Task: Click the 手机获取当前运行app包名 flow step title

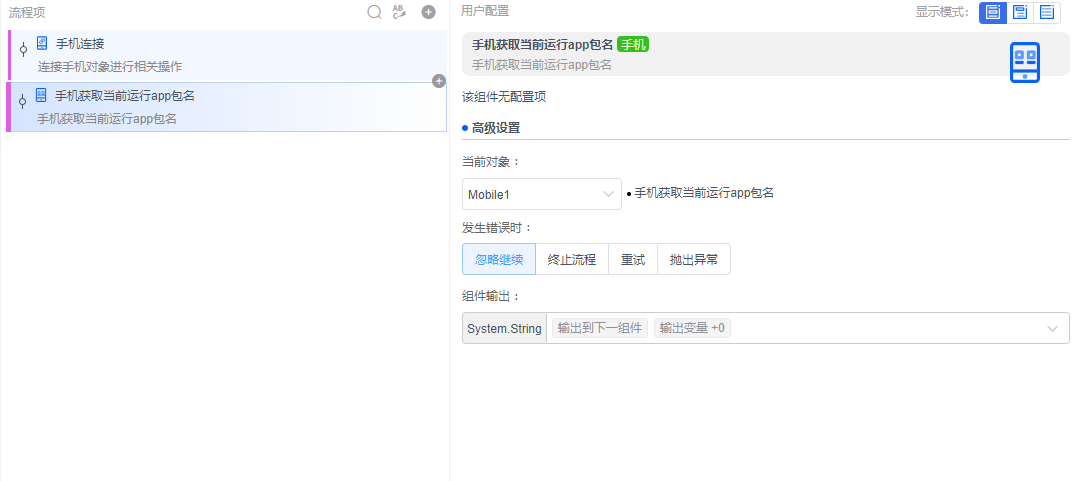Action: [125, 96]
